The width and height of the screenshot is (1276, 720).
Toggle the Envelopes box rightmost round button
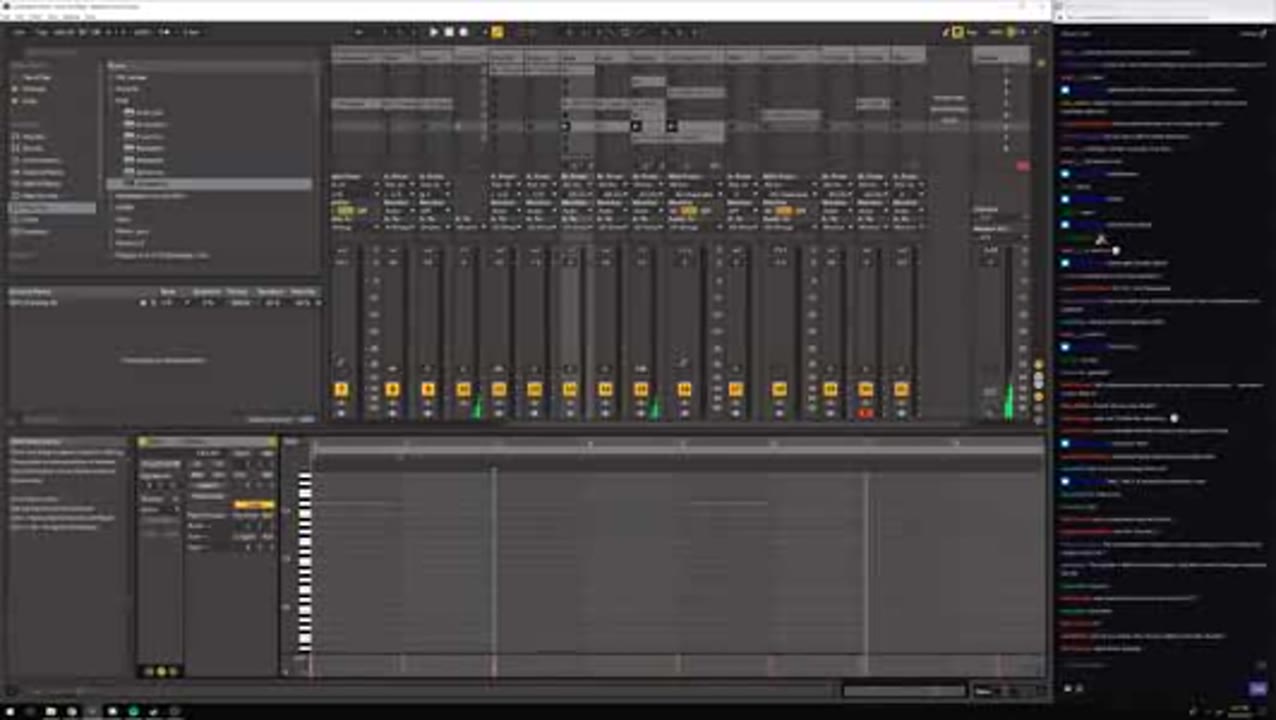pos(172,671)
